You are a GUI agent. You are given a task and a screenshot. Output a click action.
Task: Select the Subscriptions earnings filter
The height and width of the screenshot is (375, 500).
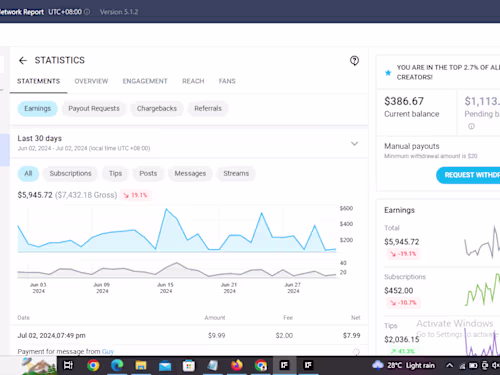coord(70,174)
